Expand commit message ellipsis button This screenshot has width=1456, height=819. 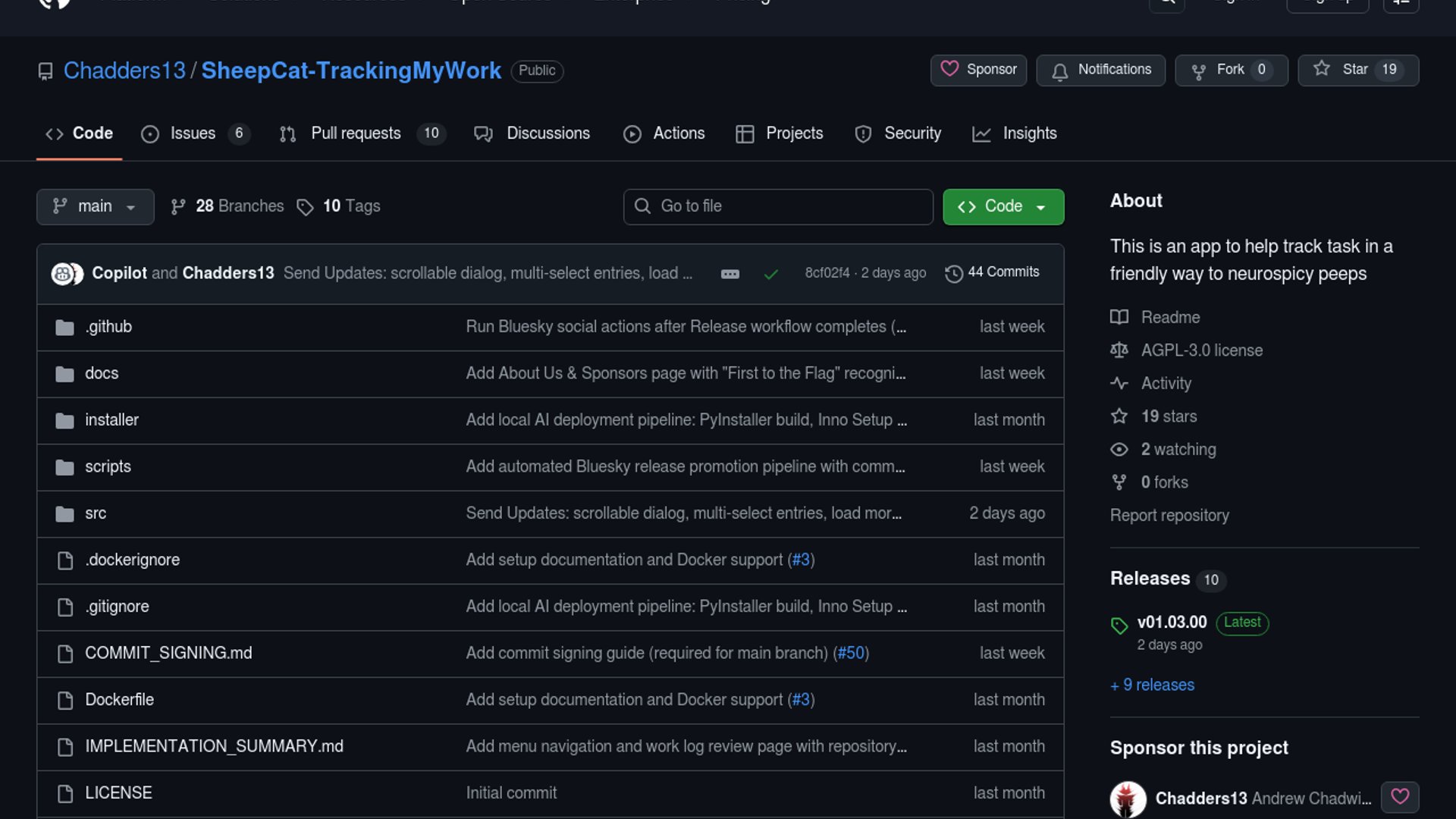point(730,274)
